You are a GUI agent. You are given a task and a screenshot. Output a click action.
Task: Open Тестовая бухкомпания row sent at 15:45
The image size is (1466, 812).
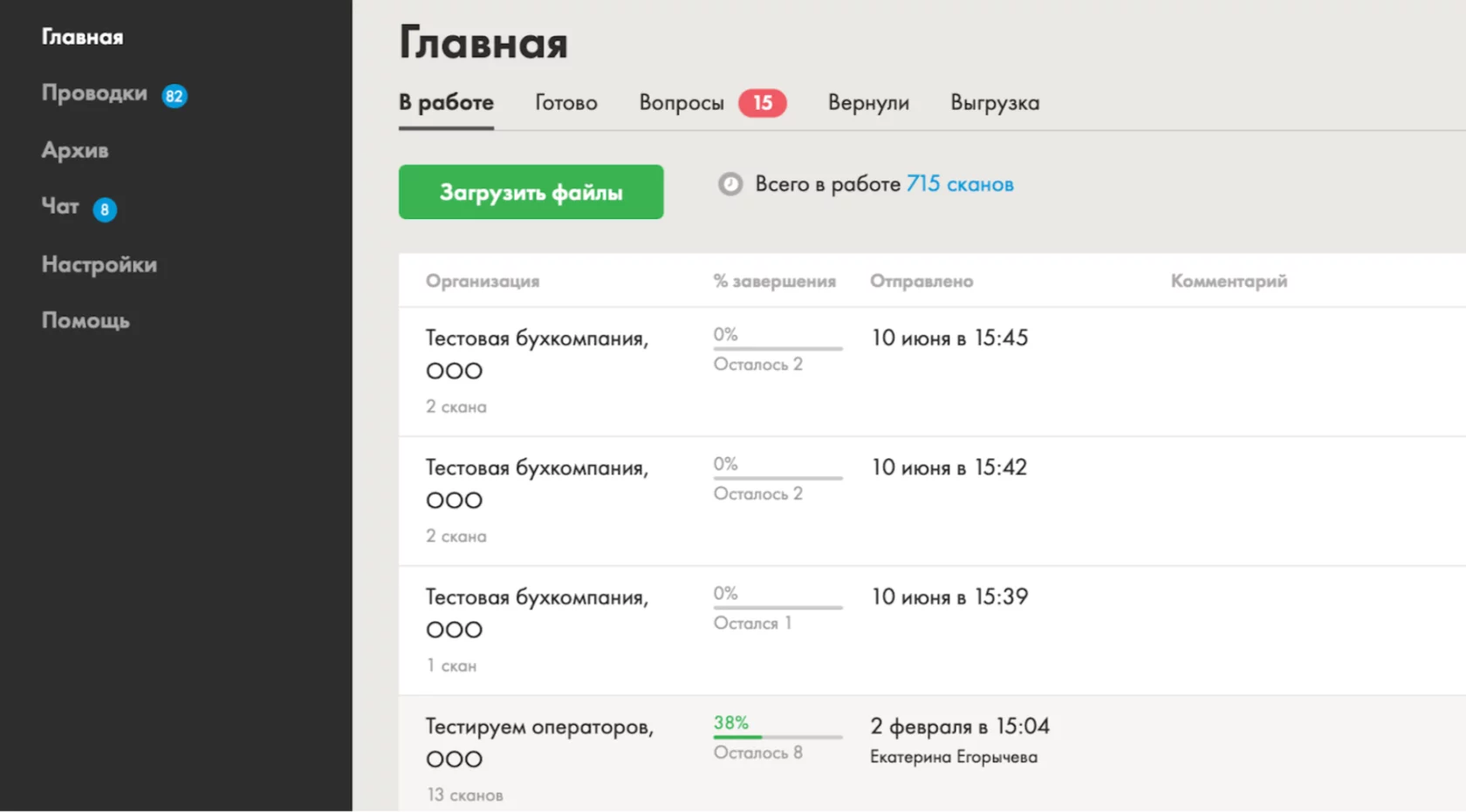932,372
